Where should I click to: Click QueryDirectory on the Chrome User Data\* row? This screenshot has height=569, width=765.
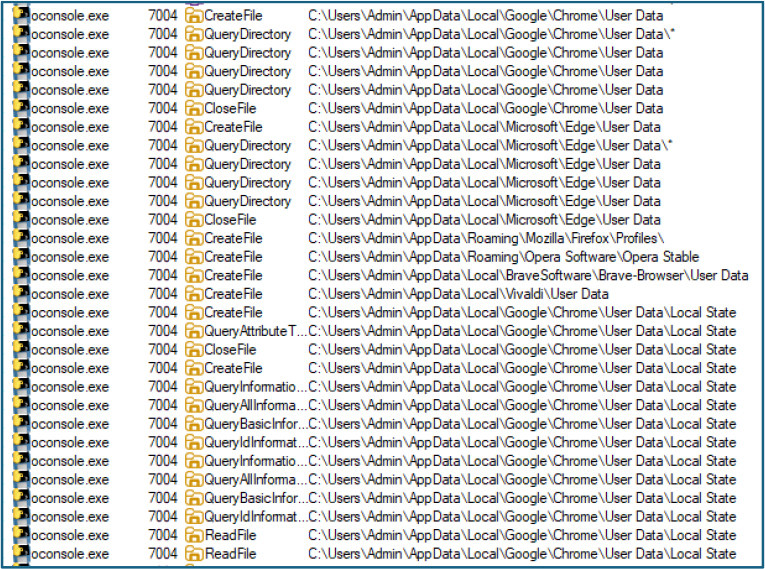click(247, 34)
